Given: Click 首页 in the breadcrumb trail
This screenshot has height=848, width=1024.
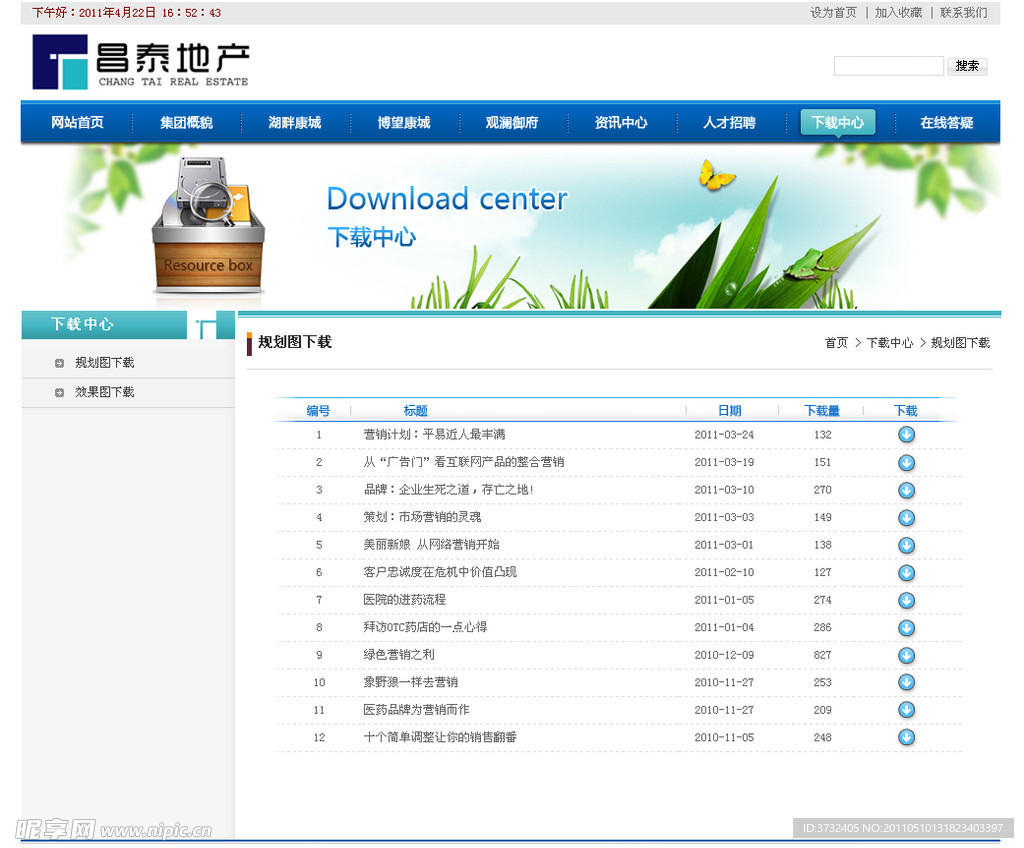Looking at the screenshot, I should [836, 343].
